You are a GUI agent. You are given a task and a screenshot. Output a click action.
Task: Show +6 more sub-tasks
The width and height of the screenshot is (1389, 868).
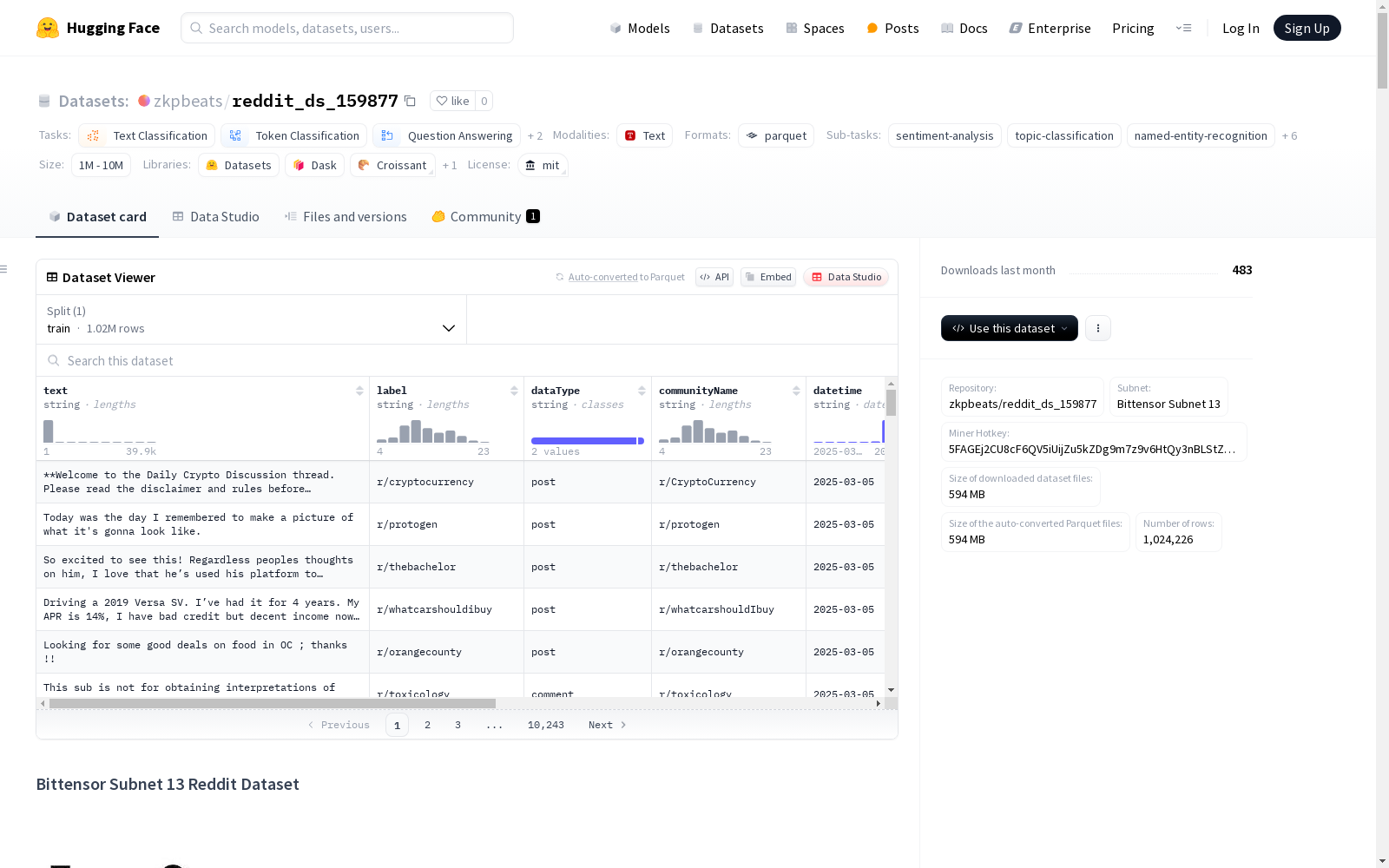point(1289,135)
